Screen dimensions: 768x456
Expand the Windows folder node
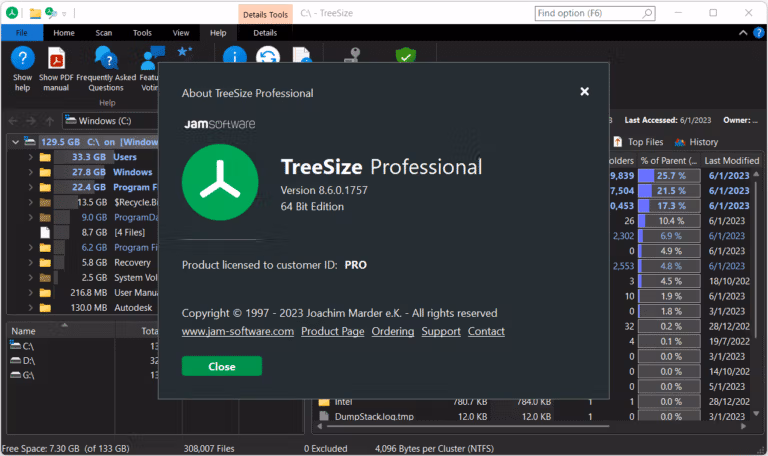[x=30, y=172]
